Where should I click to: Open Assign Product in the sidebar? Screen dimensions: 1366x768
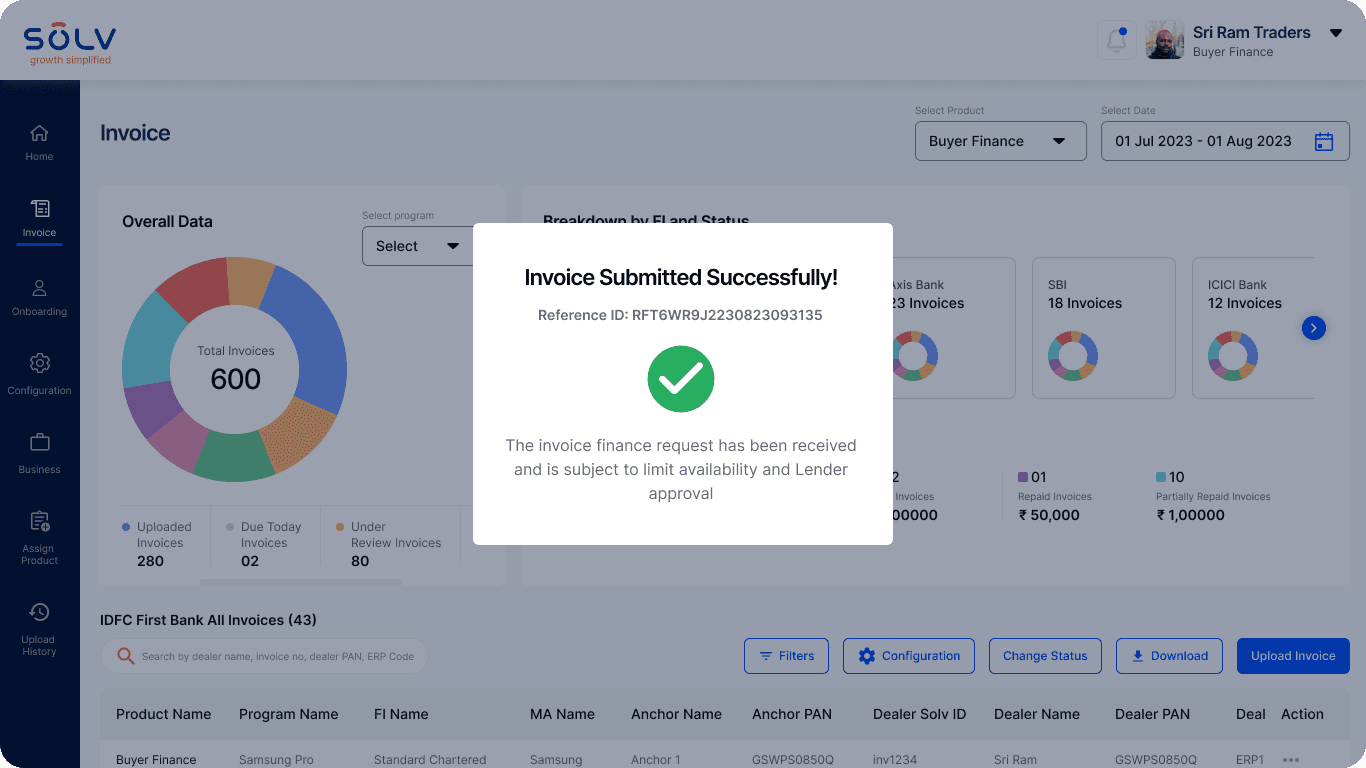[39, 538]
